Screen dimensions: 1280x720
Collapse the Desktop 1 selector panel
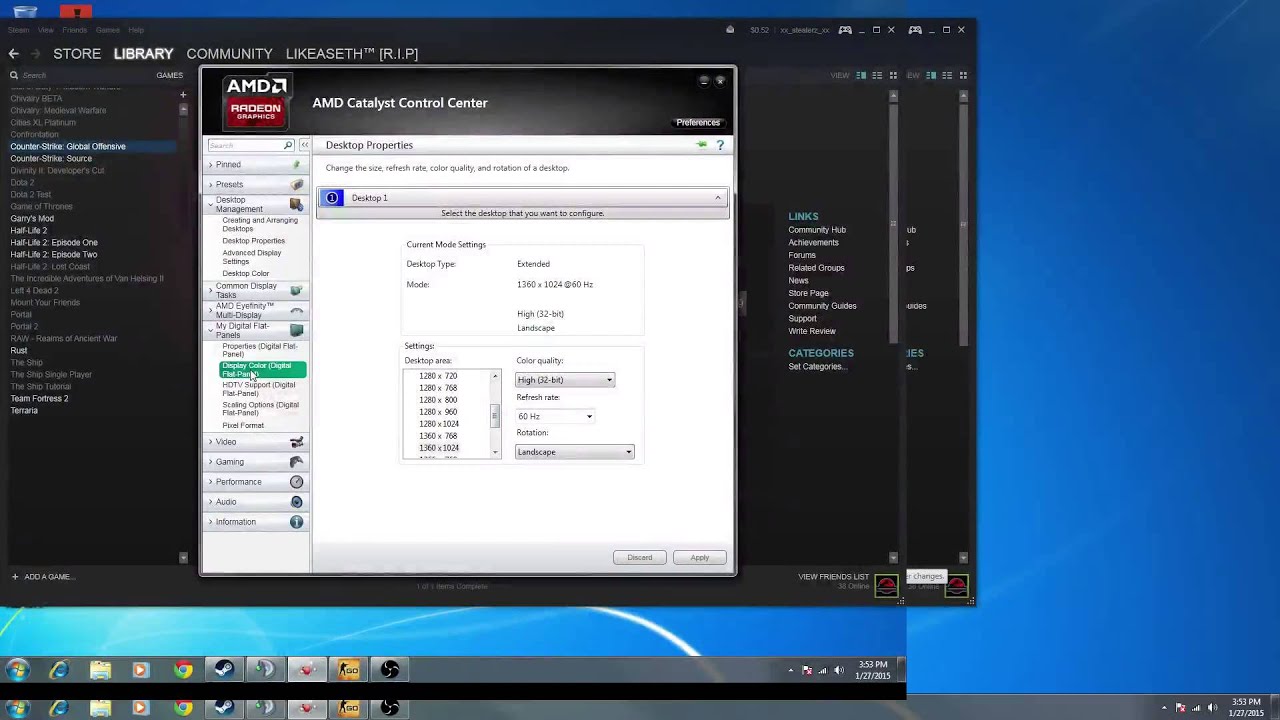coord(717,198)
